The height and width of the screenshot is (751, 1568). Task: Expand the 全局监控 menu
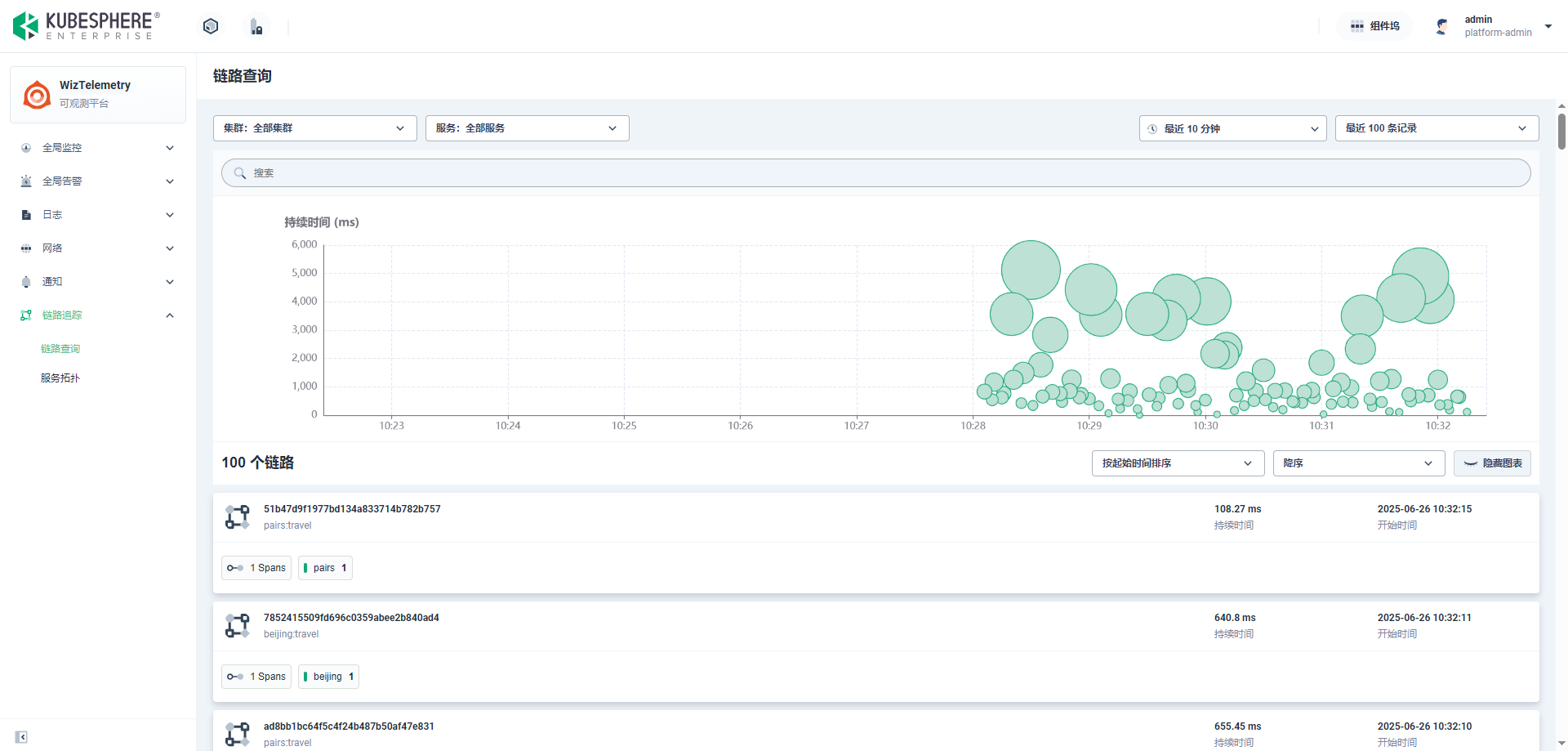(98, 148)
